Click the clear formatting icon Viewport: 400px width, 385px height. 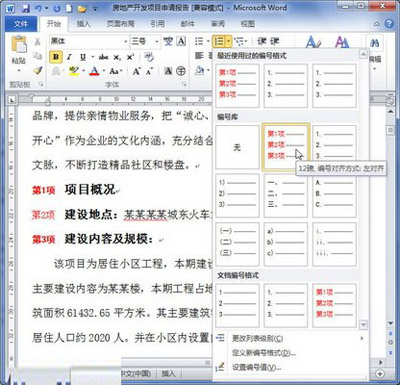pos(149,57)
